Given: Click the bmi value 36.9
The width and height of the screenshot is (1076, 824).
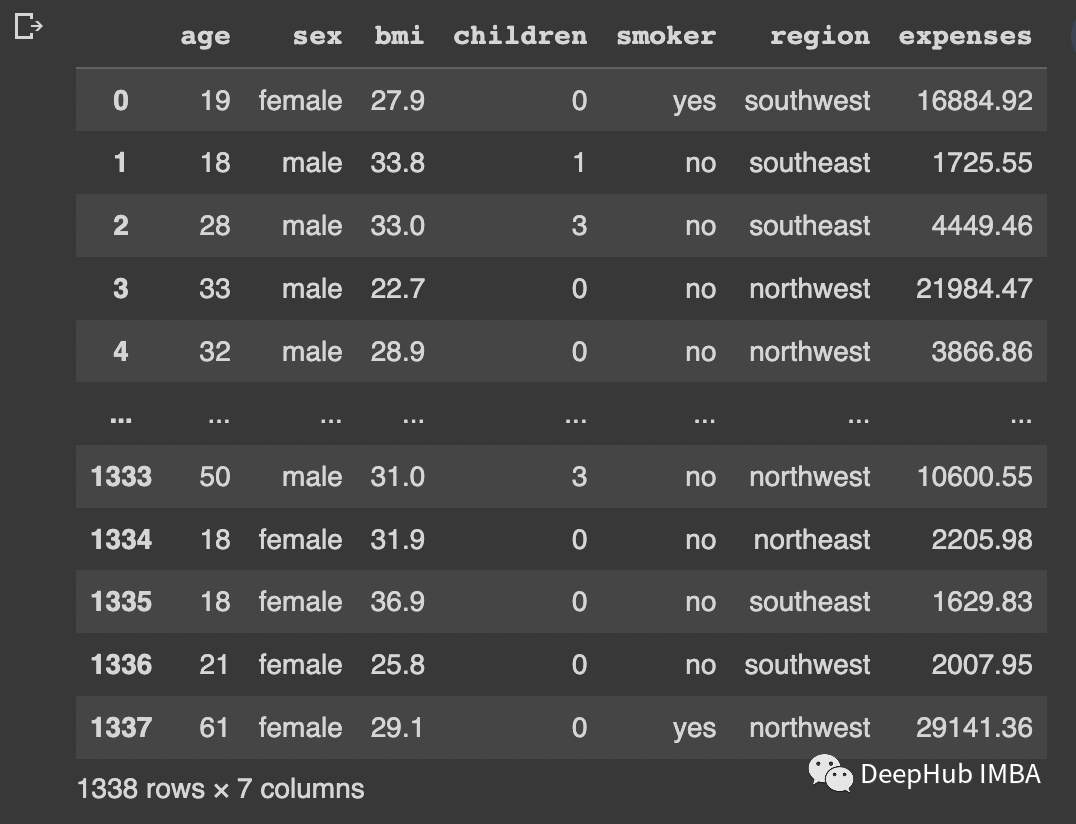Looking at the screenshot, I should 398,602.
